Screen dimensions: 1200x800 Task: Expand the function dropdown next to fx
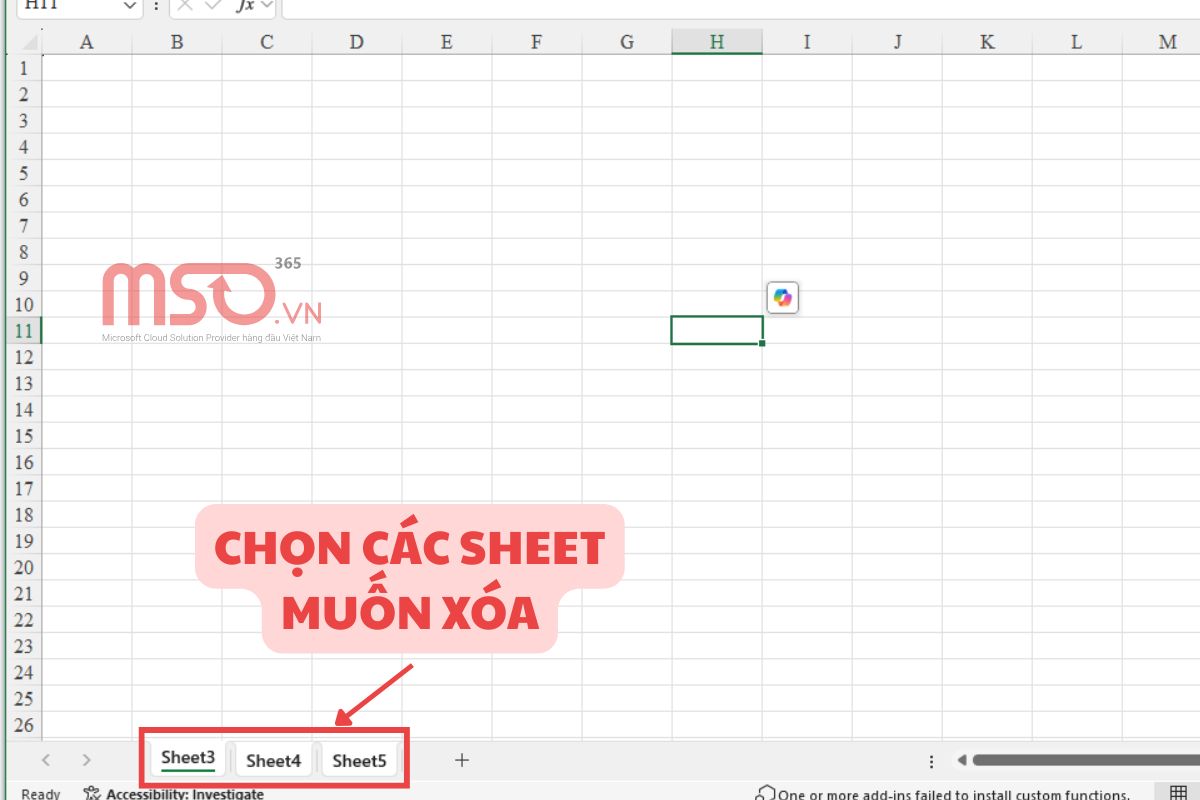point(267,5)
